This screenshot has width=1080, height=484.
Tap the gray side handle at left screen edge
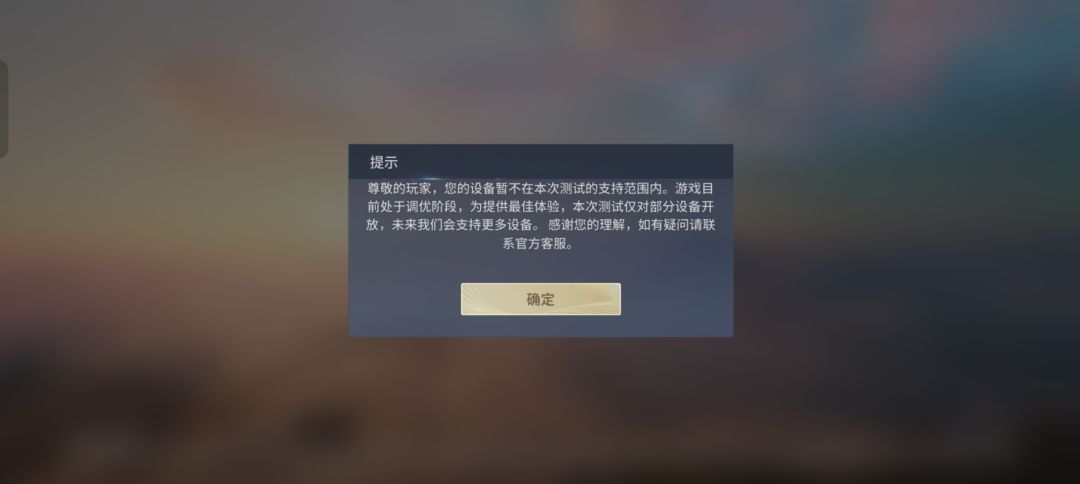[3, 109]
